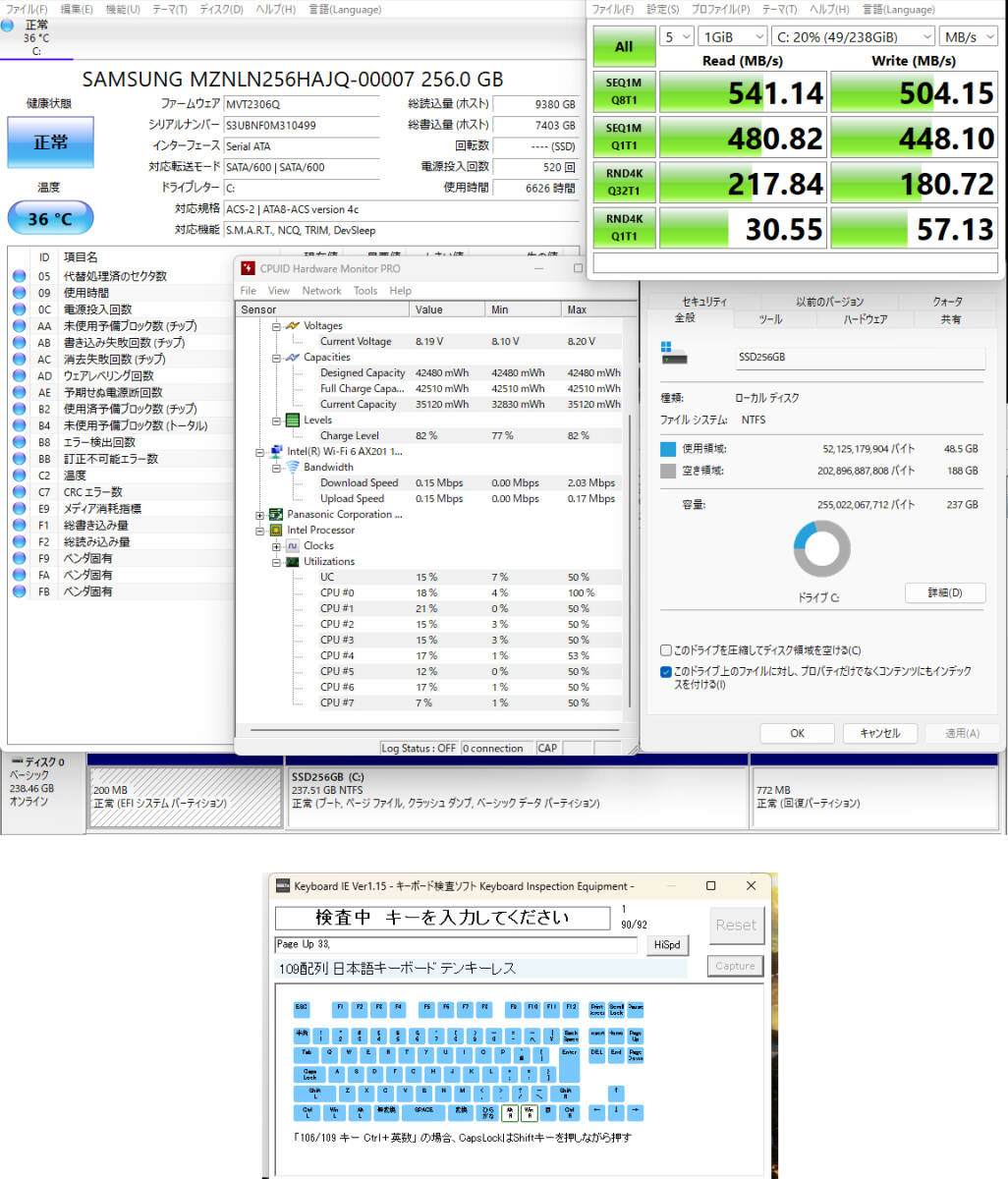Click the drive icon beside SSD256GB name field
This screenshot has width=1008, height=1179.
point(674,355)
